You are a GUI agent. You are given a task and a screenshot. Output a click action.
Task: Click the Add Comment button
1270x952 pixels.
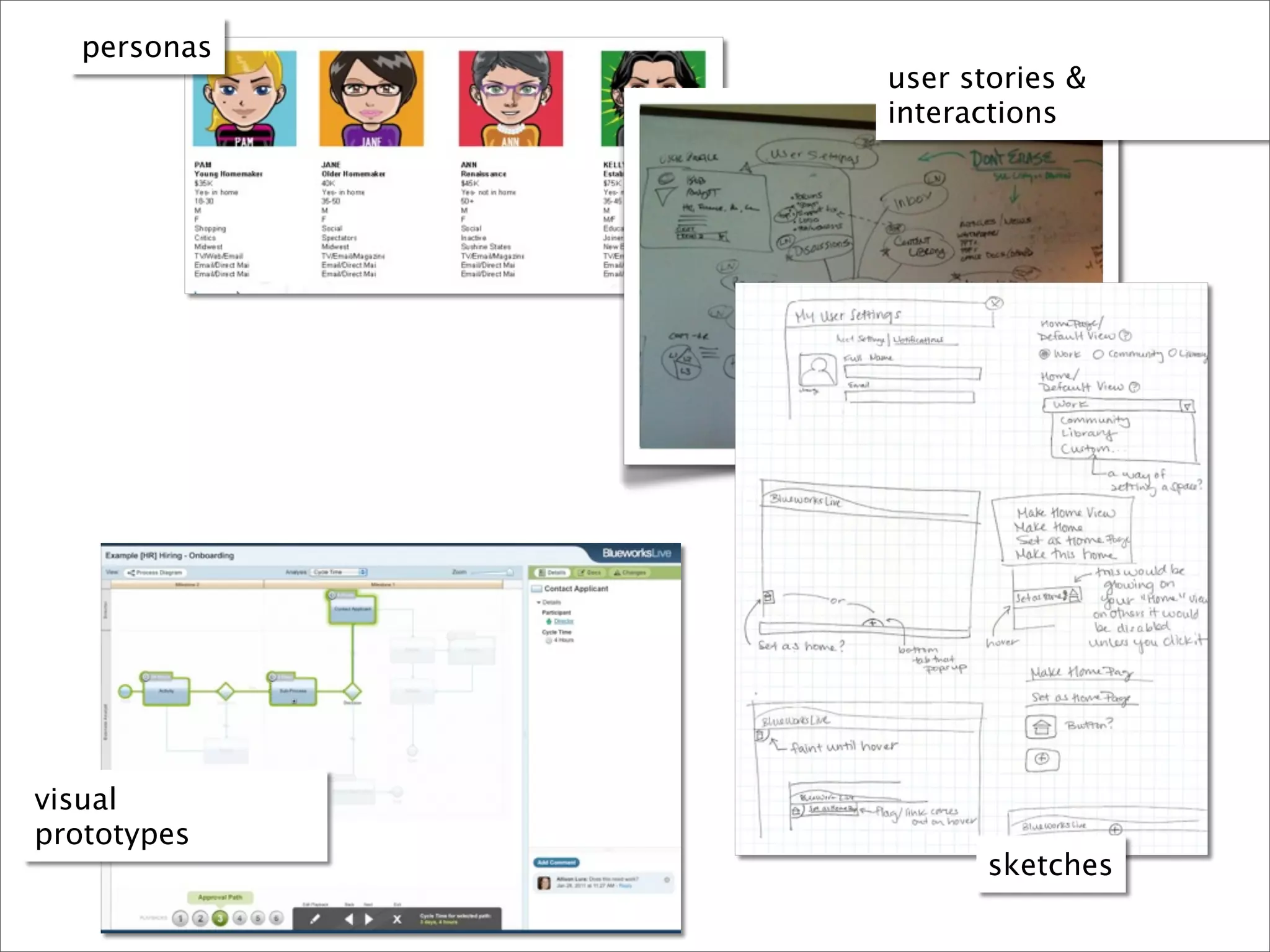[556, 863]
